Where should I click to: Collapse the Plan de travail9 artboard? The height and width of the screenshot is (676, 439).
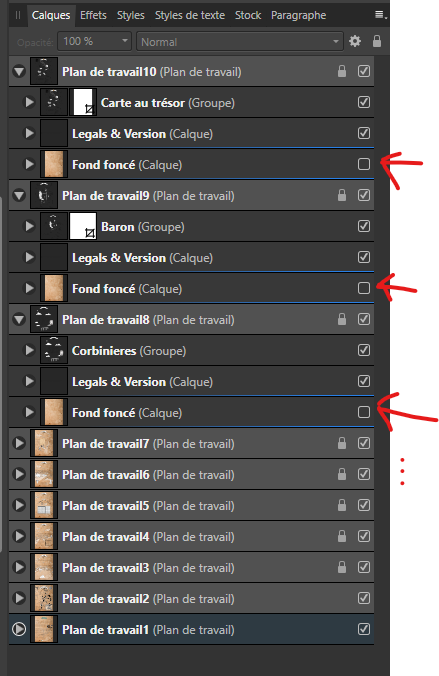19,196
